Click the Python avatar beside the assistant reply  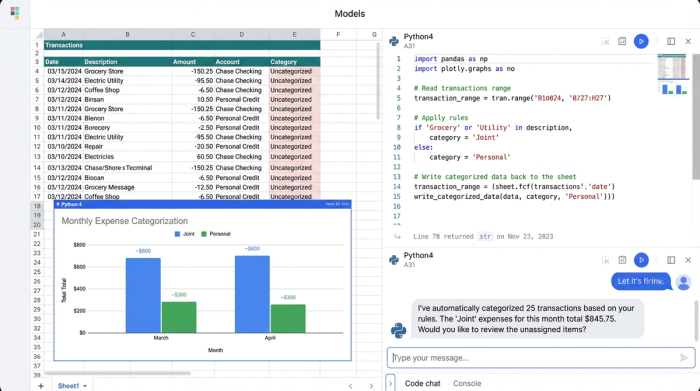click(x=398, y=330)
